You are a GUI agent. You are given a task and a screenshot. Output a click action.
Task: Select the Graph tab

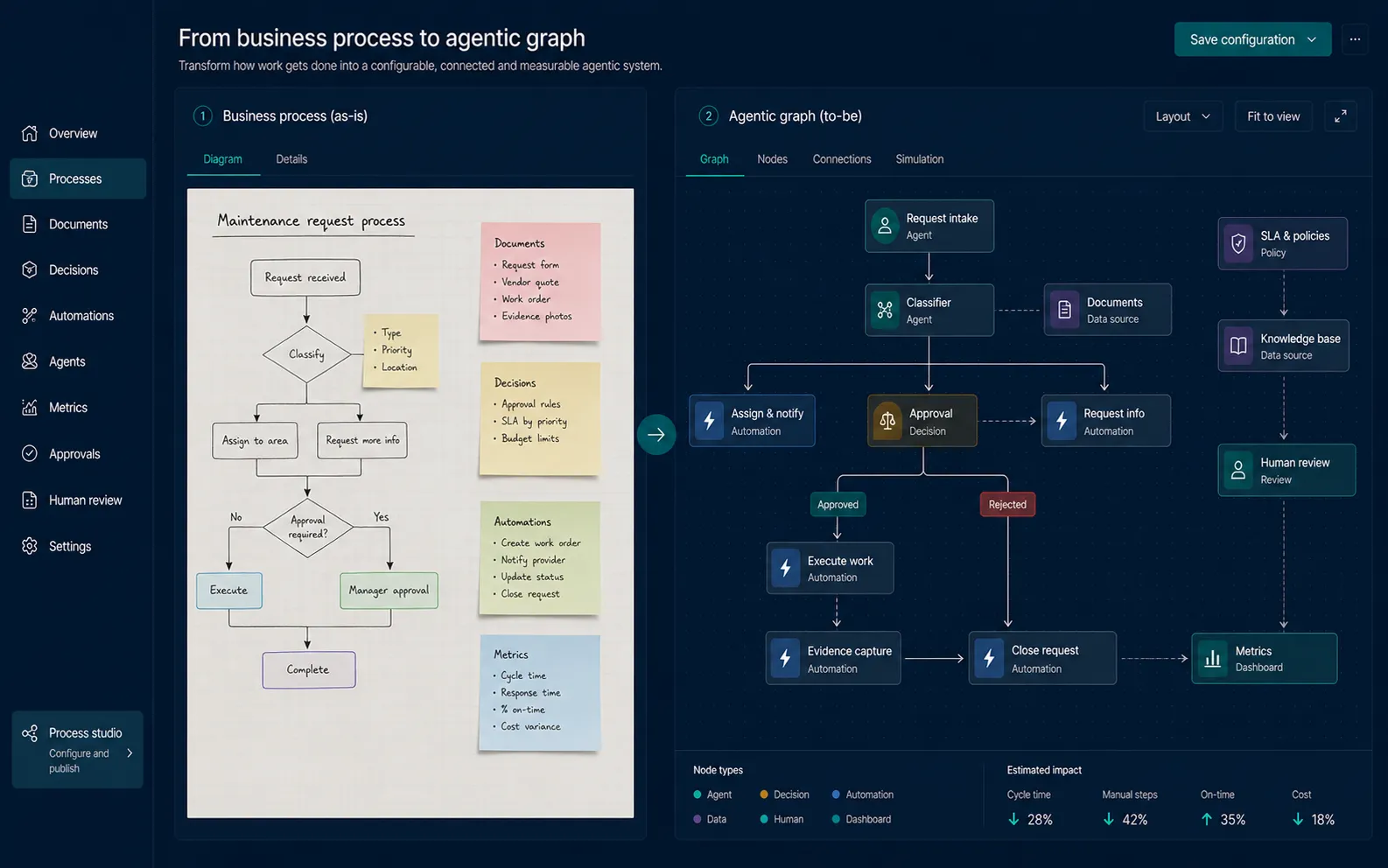pos(714,159)
